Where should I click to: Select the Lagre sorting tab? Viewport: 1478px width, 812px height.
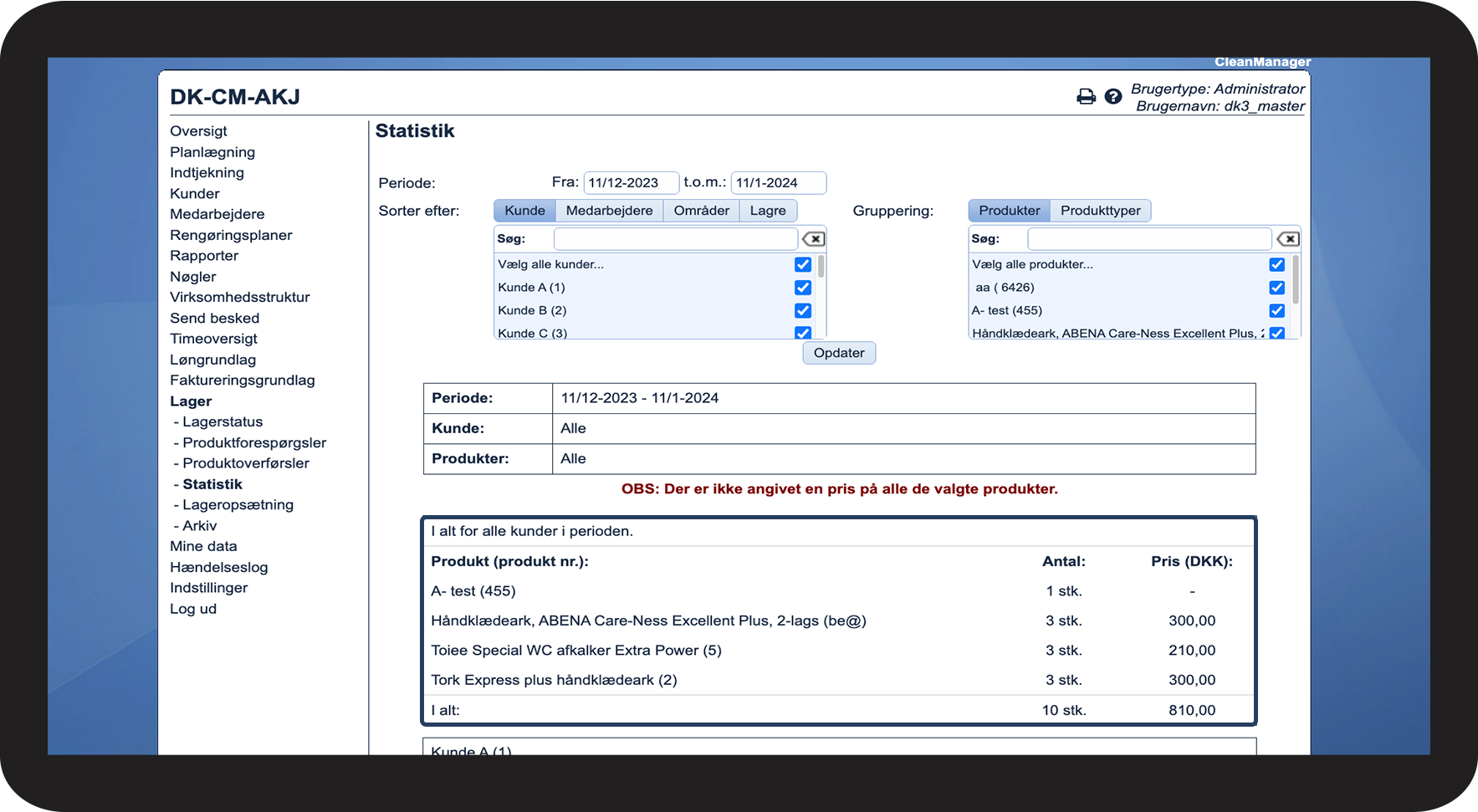pyautogui.click(x=768, y=211)
